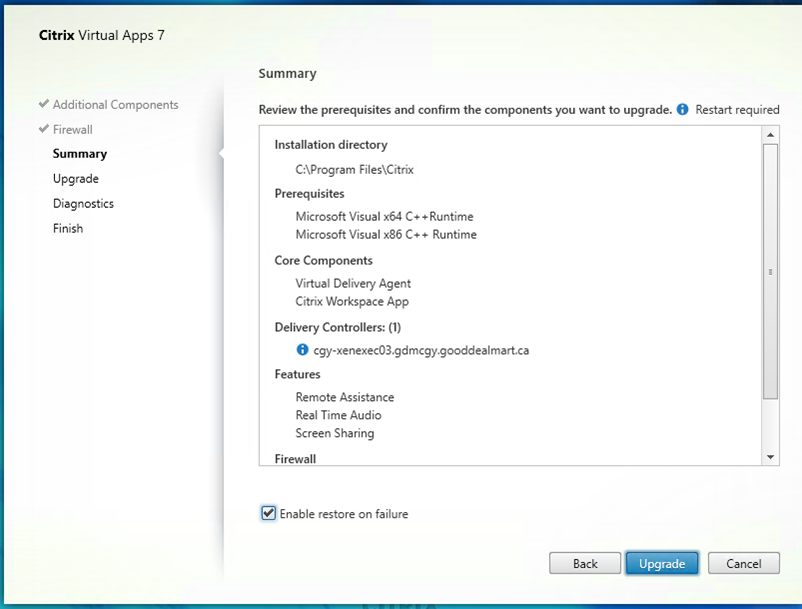
Task: Click the summary list scroll up arrow
Action: pos(770,135)
